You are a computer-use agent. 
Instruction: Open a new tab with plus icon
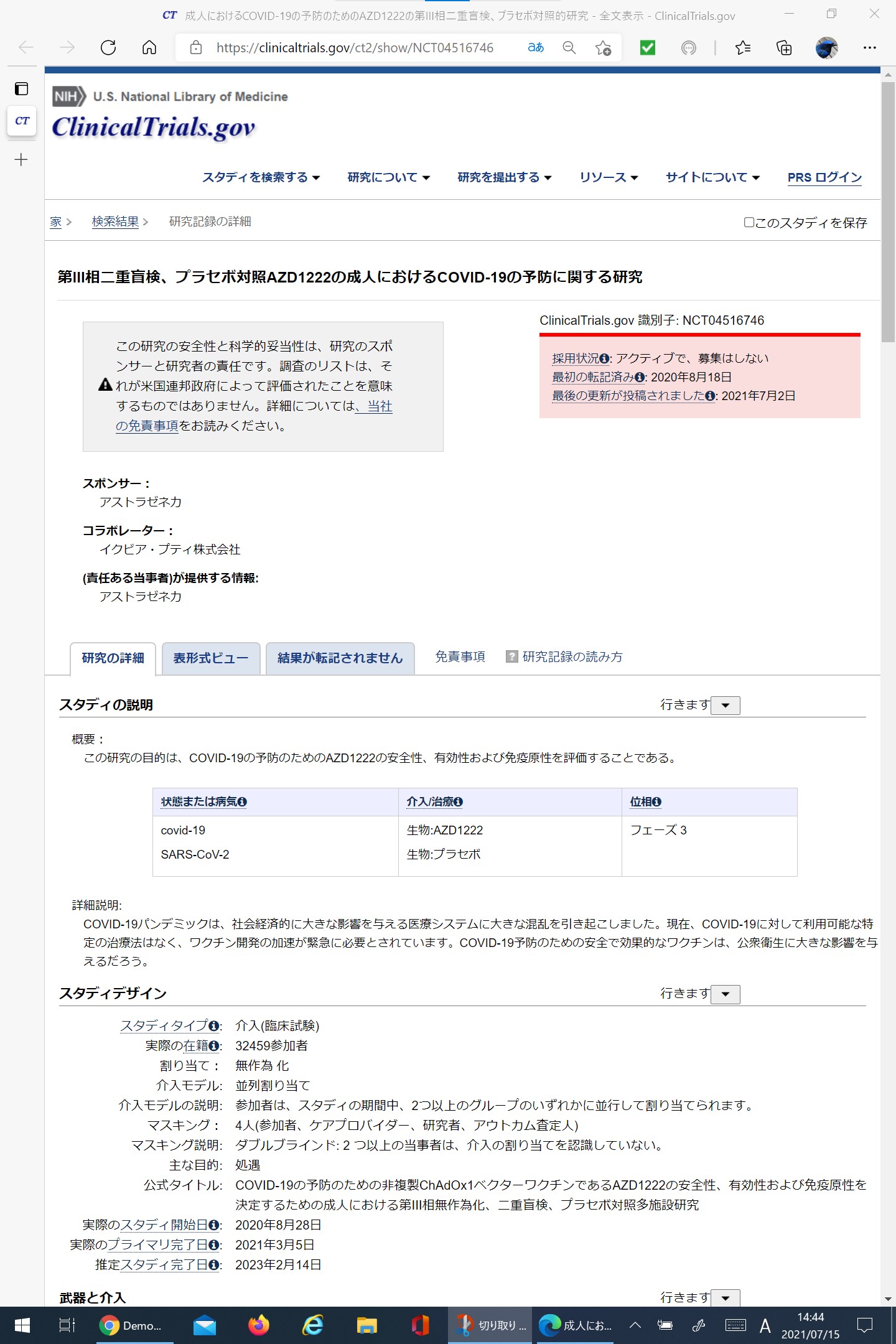click(x=21, y=160)
